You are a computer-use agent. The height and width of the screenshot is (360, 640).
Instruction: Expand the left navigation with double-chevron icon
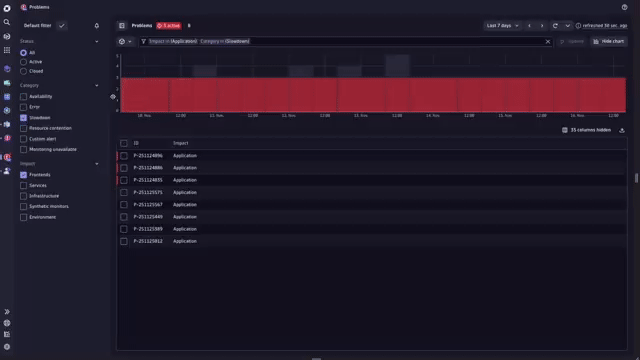point(7,312)
